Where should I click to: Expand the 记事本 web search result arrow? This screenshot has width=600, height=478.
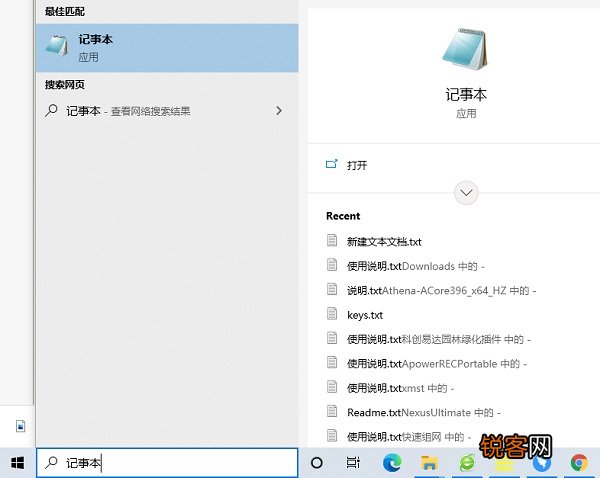279,111
